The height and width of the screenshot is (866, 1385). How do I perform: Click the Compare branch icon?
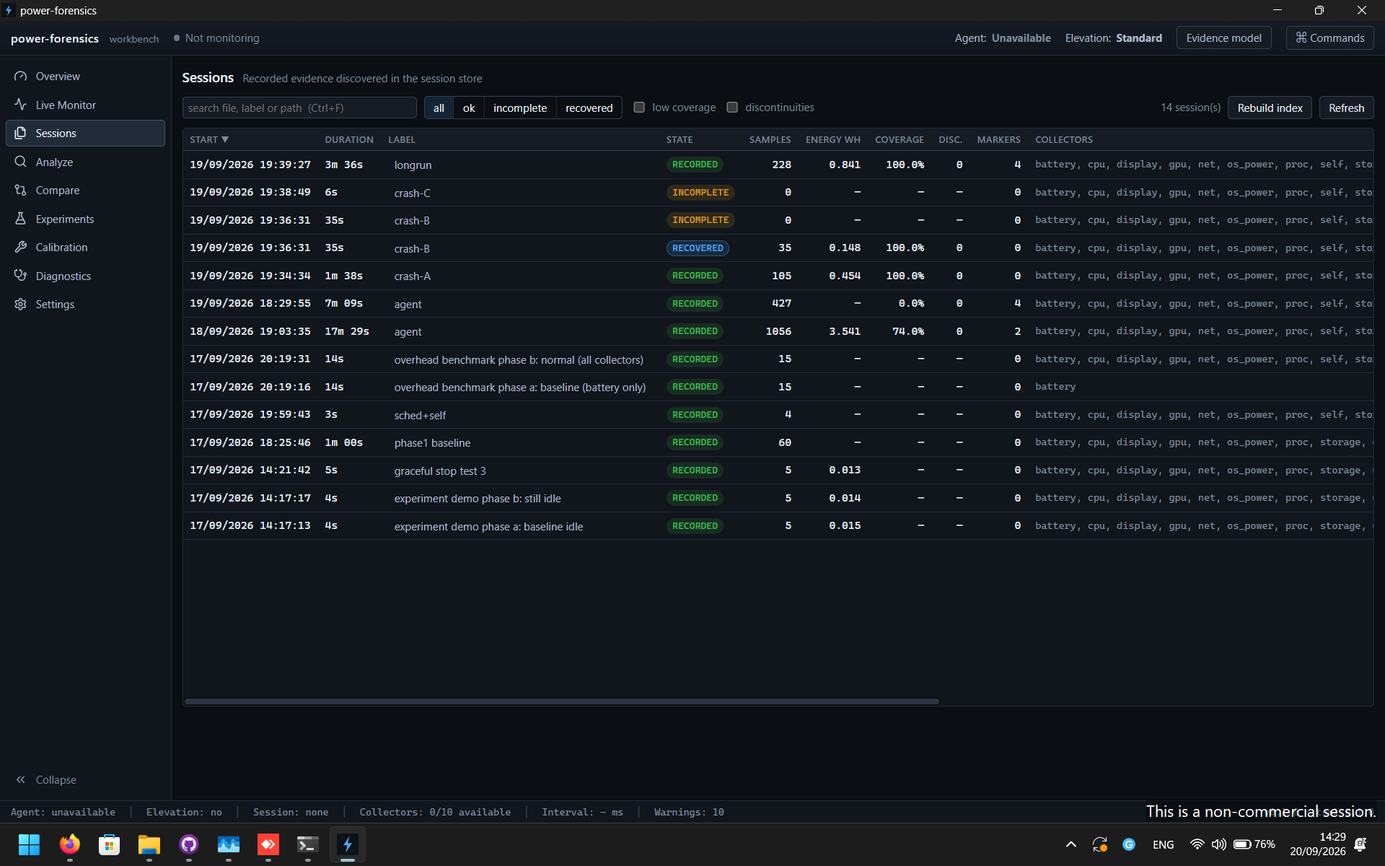point(20,190)
